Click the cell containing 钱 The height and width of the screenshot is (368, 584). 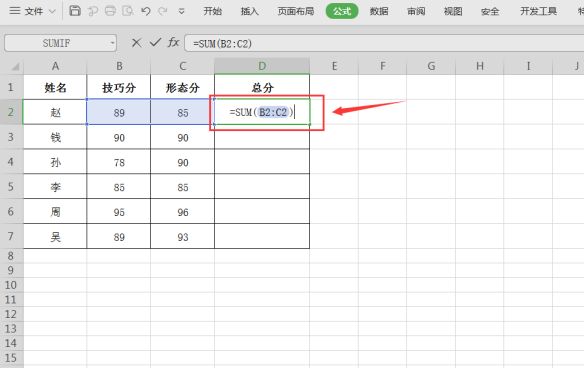[55, 137]
